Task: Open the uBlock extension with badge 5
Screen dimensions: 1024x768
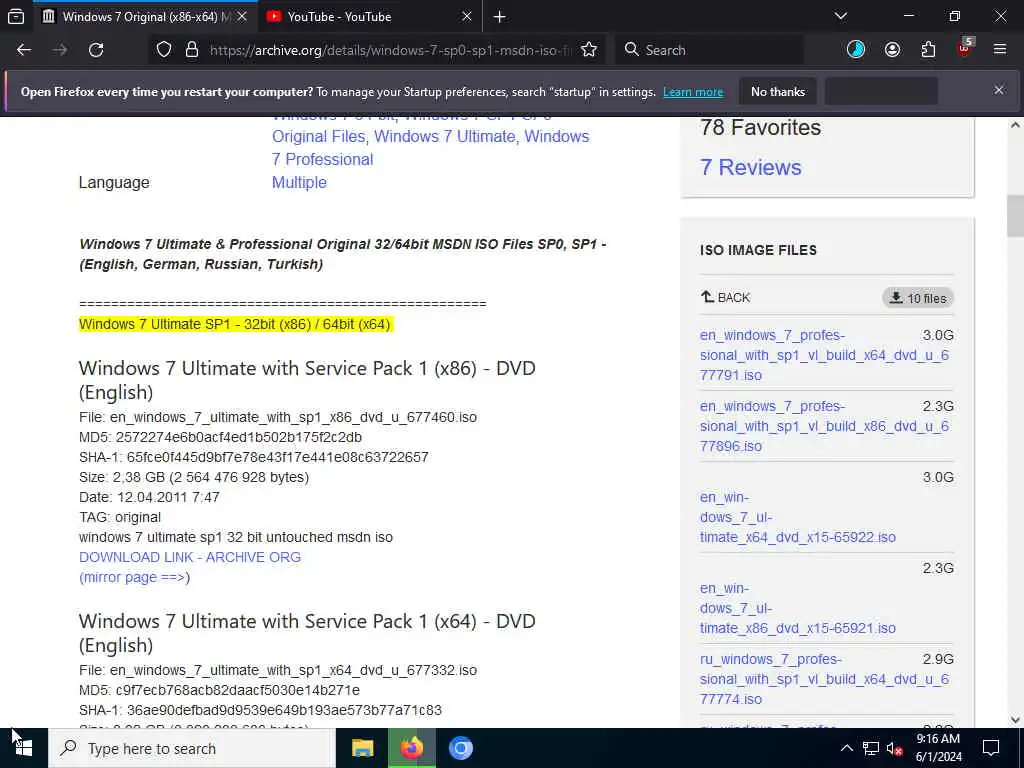Action: (x=965, y=48)
